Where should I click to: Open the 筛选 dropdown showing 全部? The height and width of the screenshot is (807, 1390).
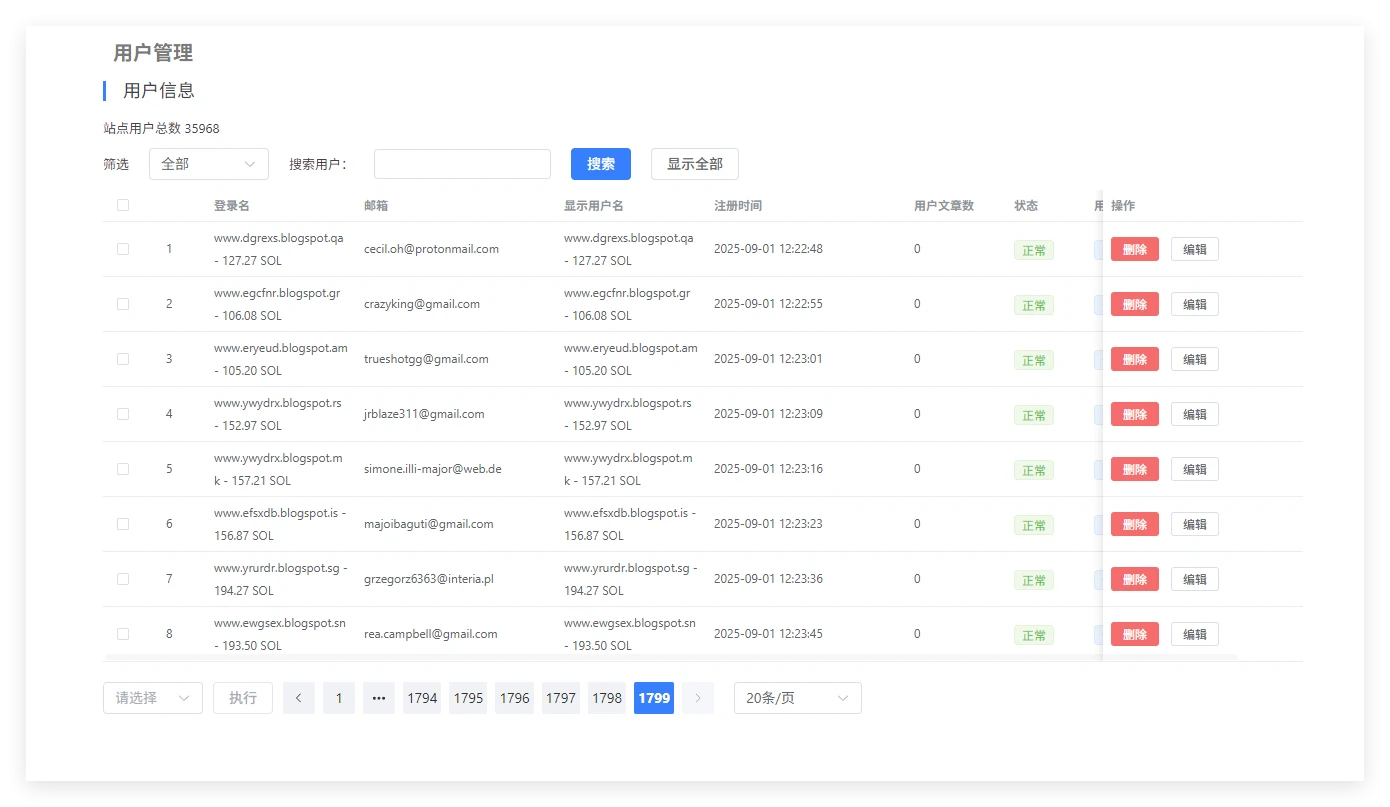208,164
